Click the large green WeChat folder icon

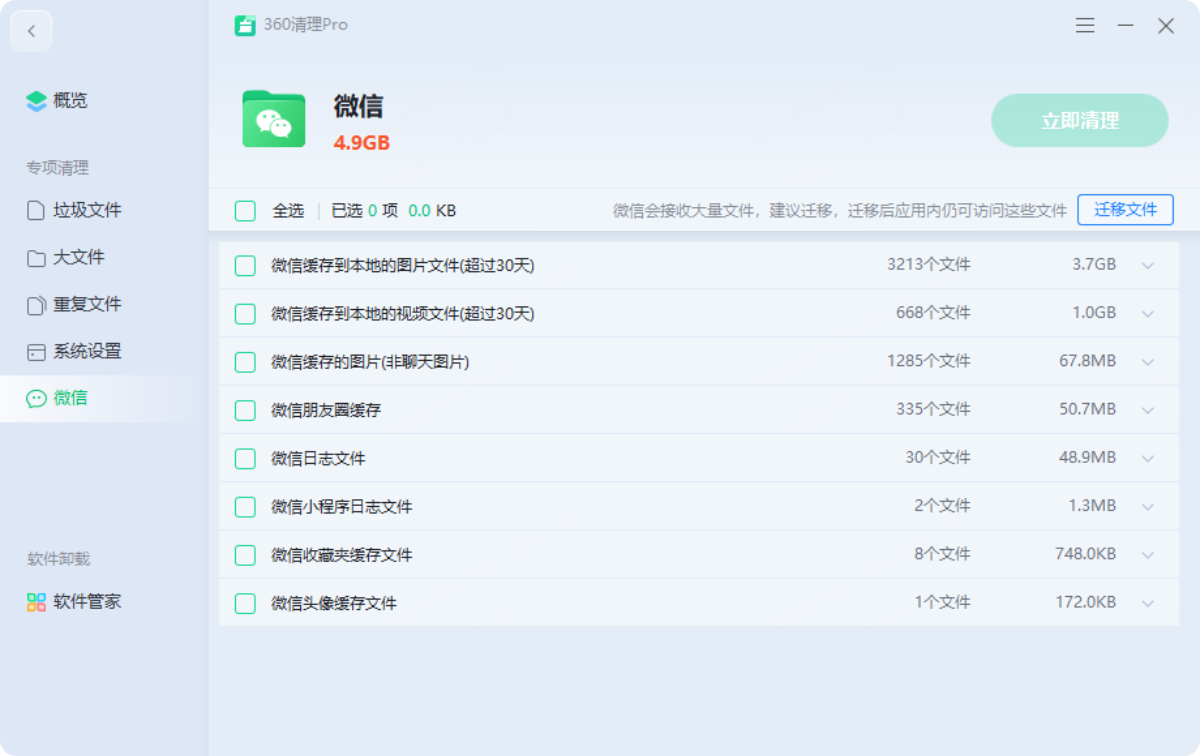(274, 119)
